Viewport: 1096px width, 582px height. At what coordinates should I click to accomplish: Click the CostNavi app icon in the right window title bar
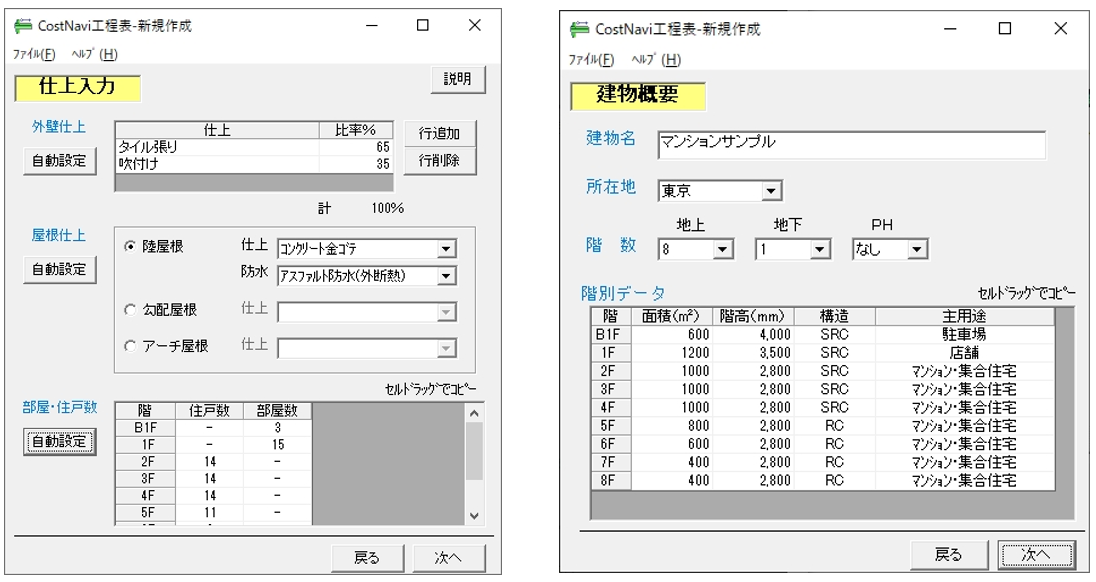click(579, 29)
